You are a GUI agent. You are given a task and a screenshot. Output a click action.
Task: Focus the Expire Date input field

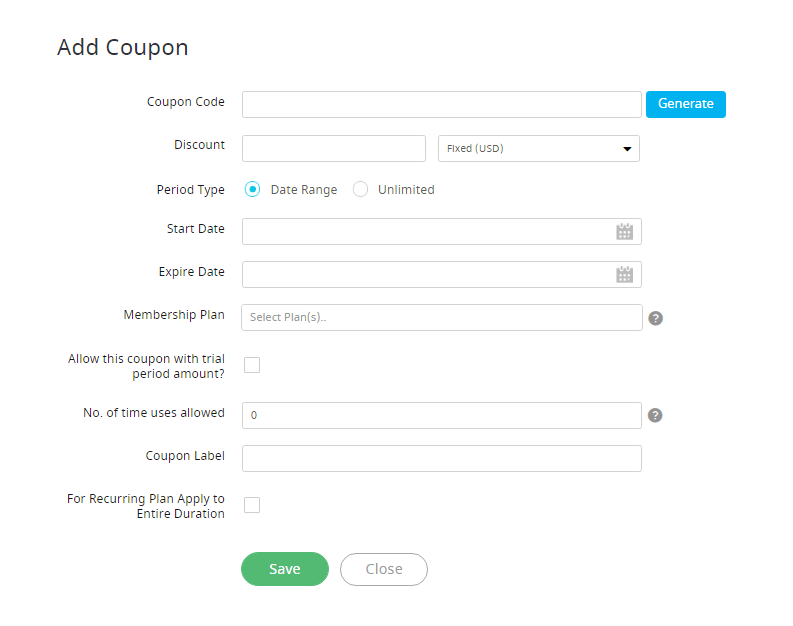click(x=442, y=275)
